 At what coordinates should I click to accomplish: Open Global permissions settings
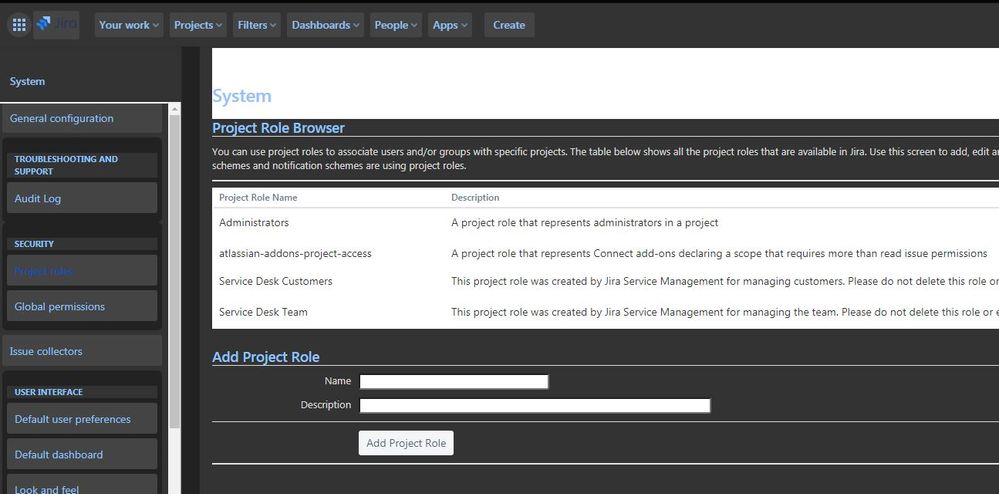click(x=82, y=307)
